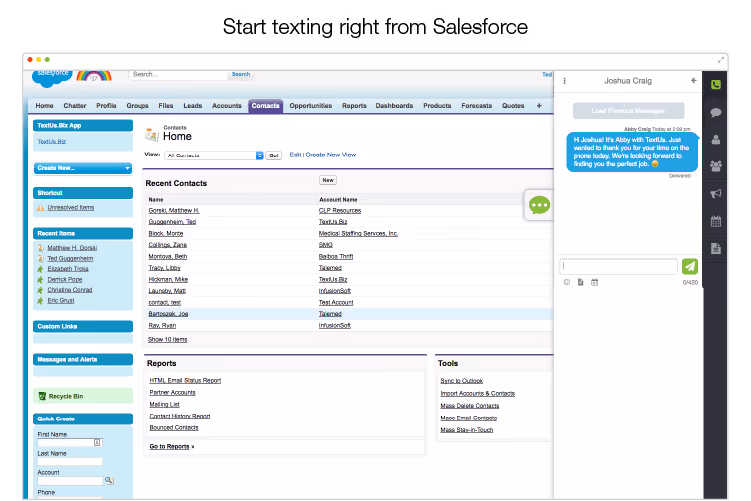This screenshot has height=501, width=751.
Task: Click the green phone icon in TextUs sidebar
Action: point(716,85)
